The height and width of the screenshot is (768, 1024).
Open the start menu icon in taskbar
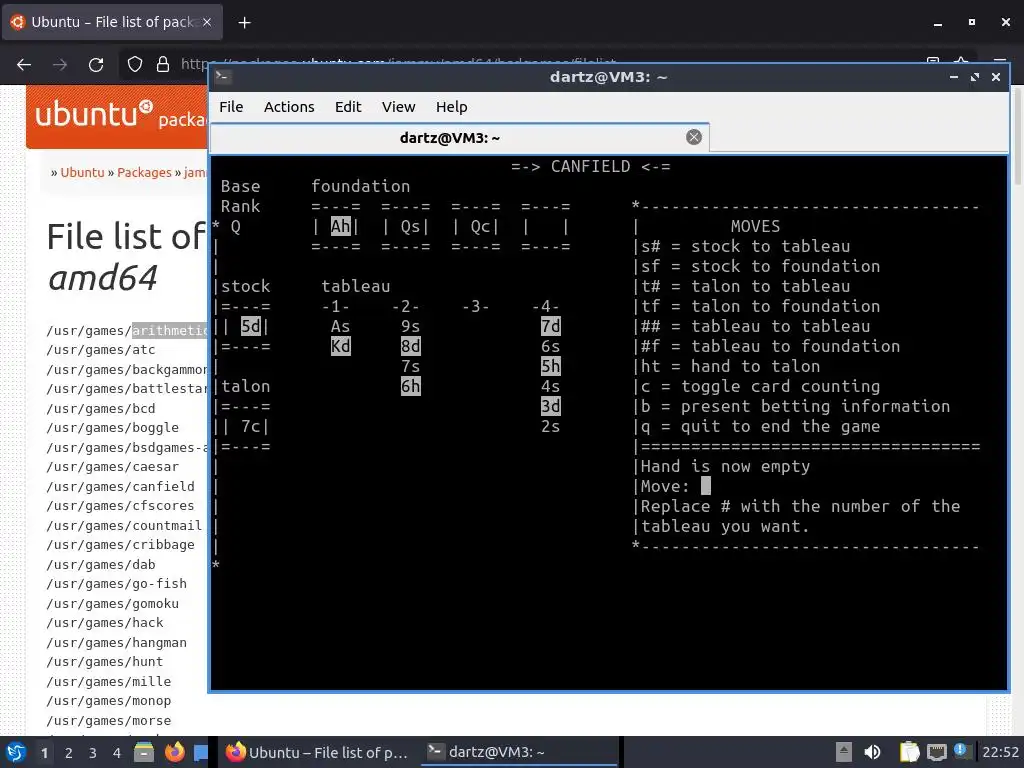16,752
